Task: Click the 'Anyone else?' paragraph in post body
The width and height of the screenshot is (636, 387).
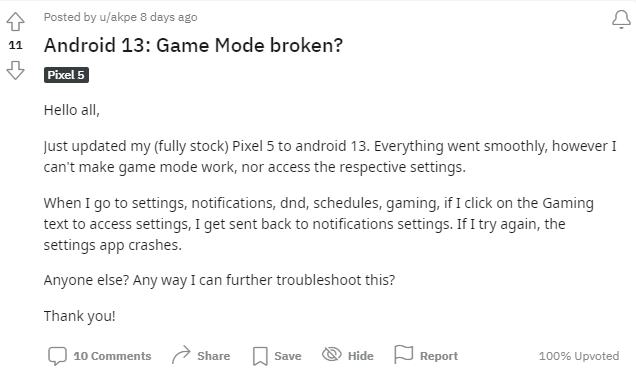Action: pos(219,280)
